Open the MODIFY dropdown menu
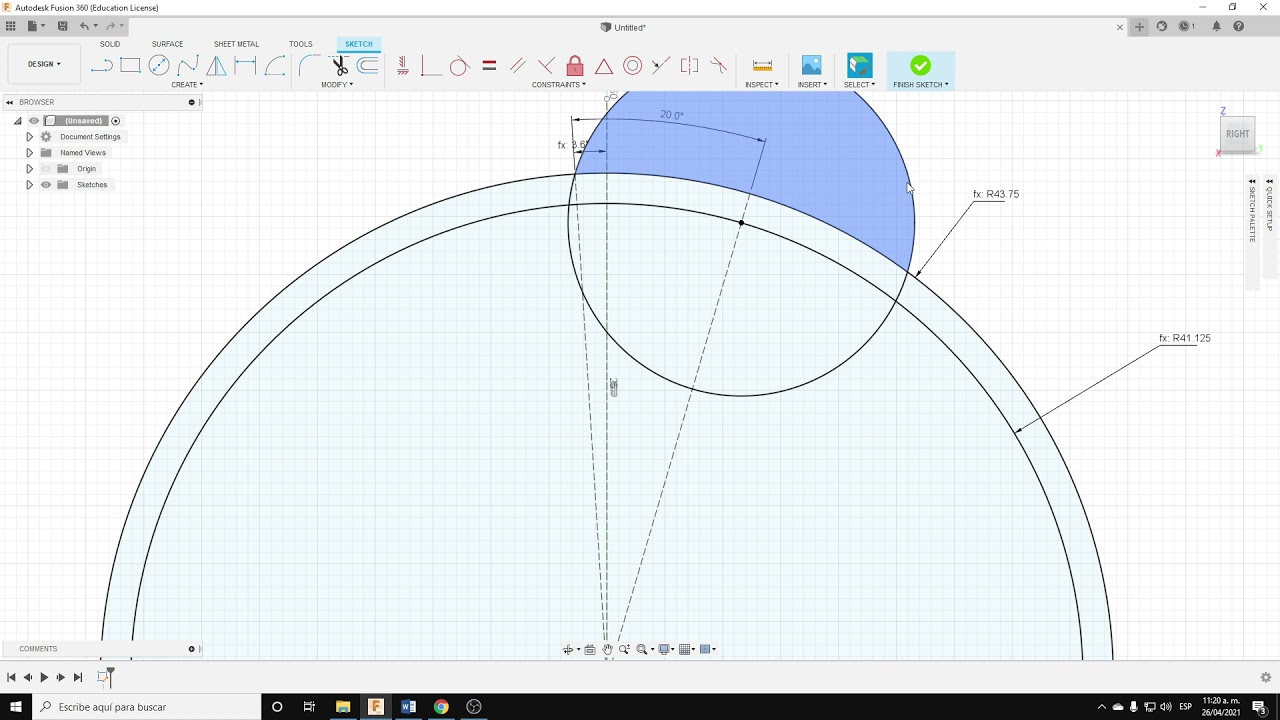Screen dimensions: 1280x720 tap(337, 85)
